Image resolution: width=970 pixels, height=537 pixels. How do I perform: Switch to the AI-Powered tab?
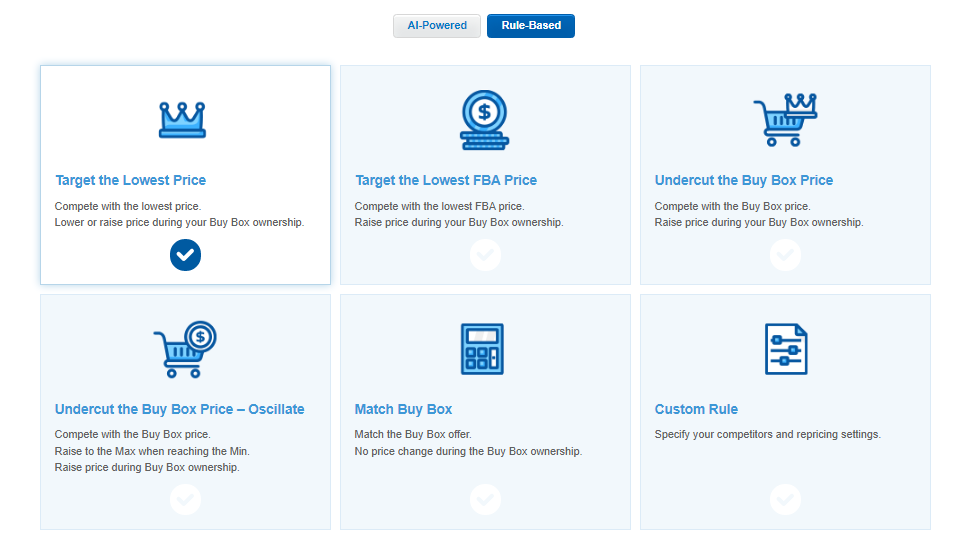437,26
